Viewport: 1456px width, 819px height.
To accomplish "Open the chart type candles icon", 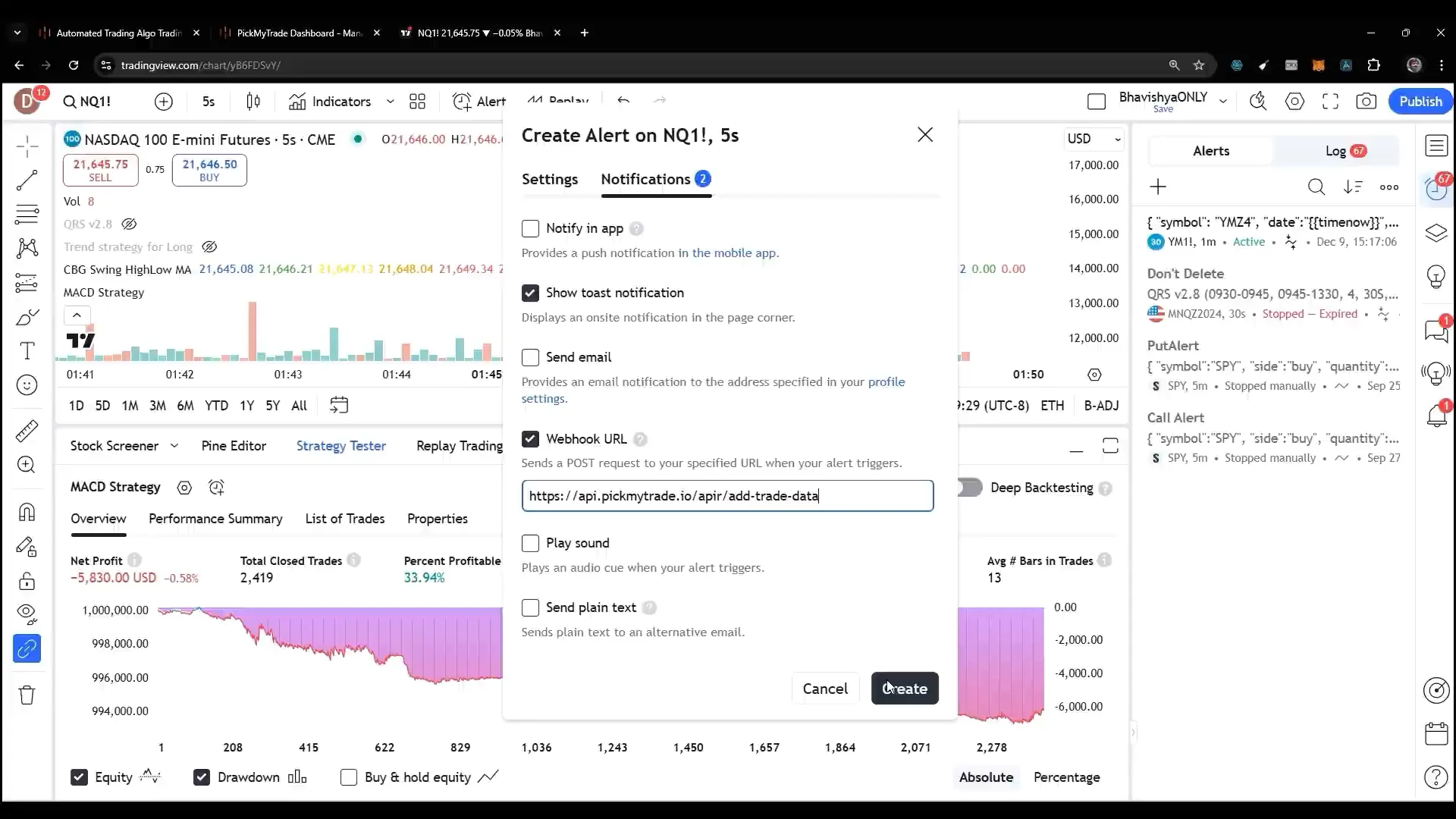I will pyautogui.click(x=253, y=102).
